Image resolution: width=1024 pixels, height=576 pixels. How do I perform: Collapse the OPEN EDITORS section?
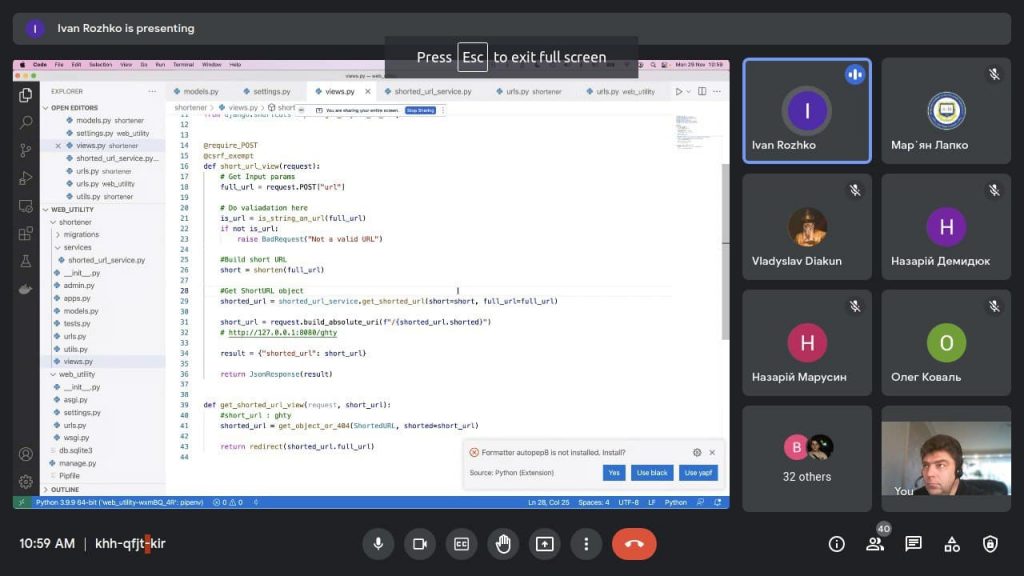click(x=74, y=107)
